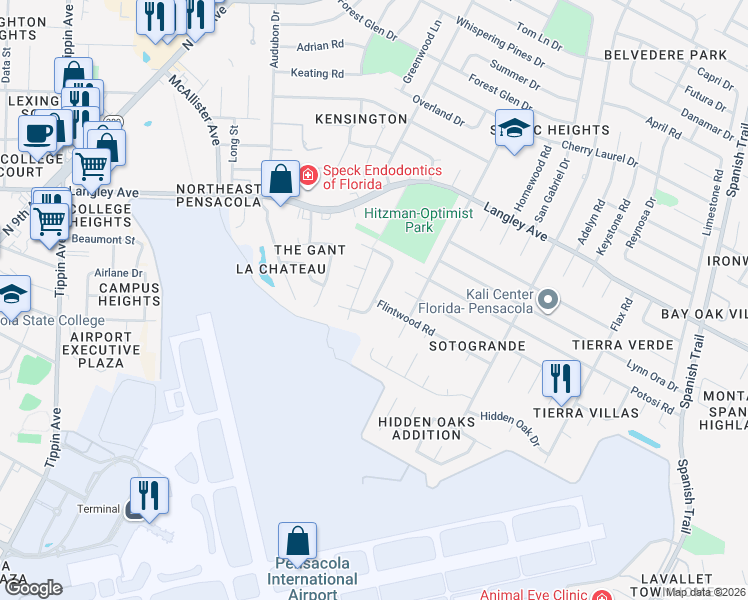Click the restaurant marker beside the airport Terminal
748x600 pixels.
point(149,497)
